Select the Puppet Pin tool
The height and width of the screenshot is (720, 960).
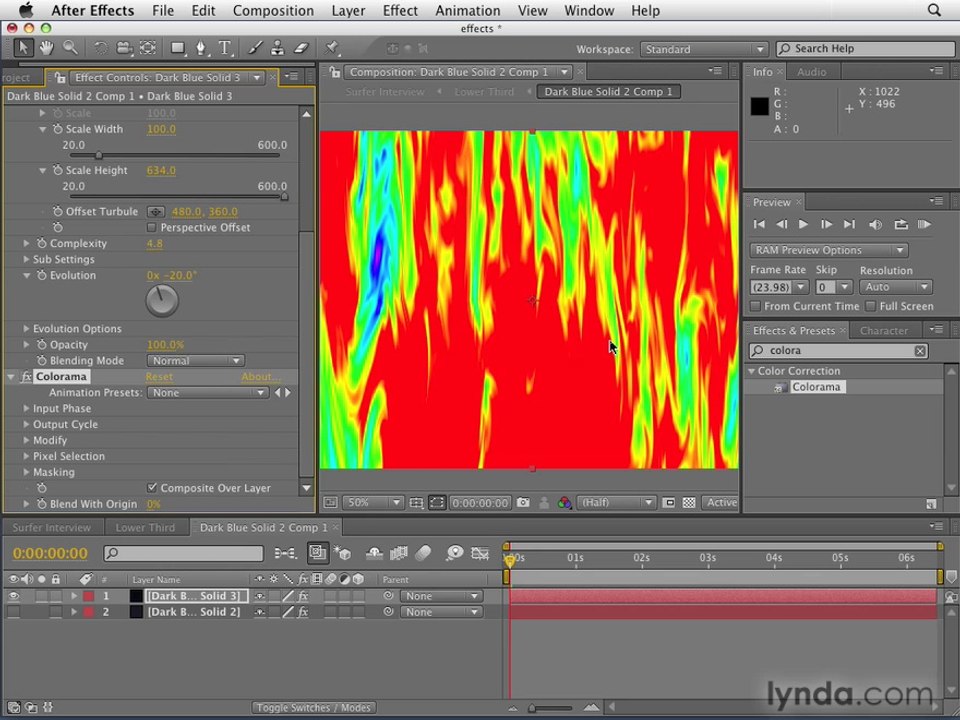[x=331, y=48]
